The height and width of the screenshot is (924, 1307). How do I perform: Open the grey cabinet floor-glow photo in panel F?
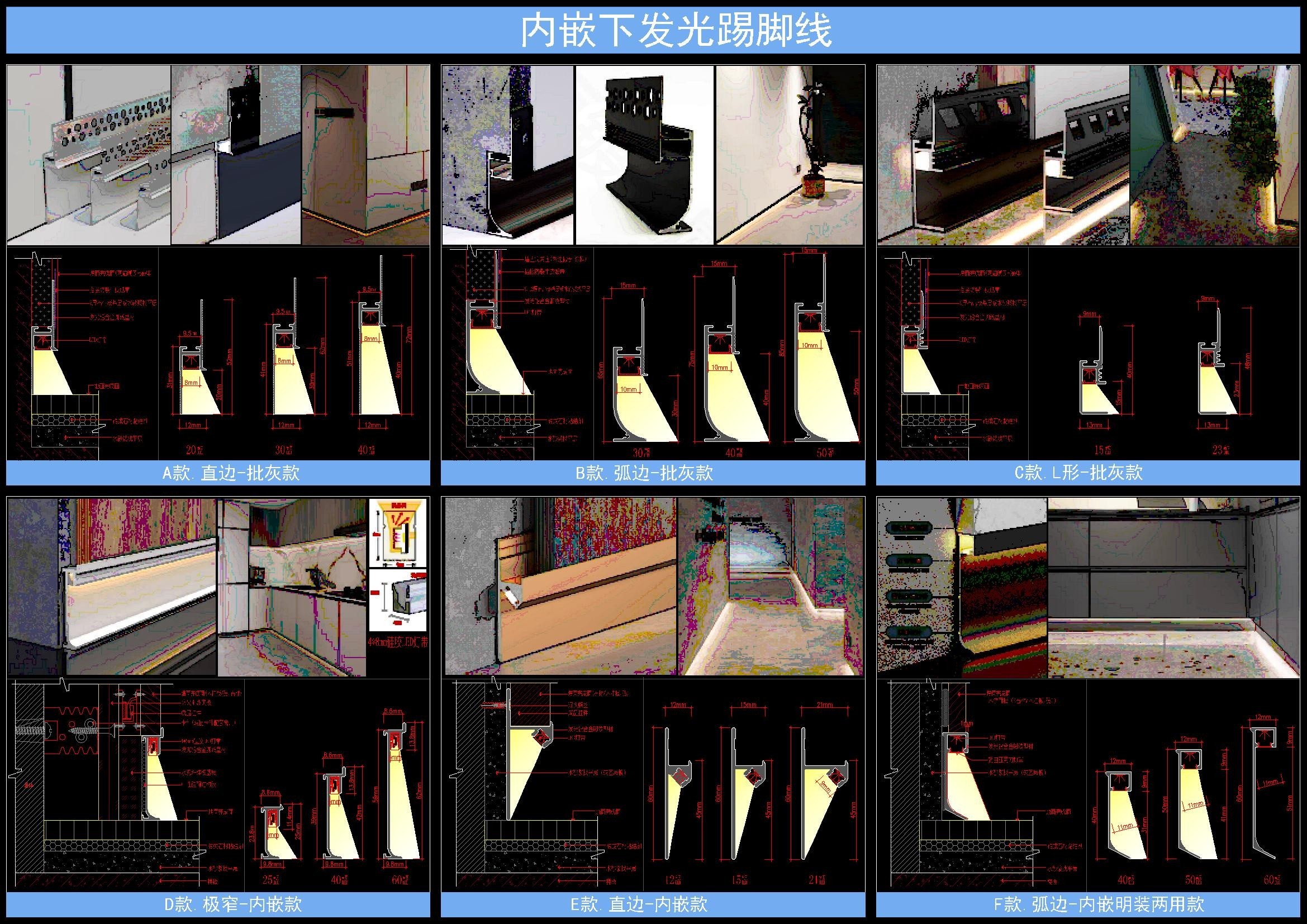point(1173,588)
